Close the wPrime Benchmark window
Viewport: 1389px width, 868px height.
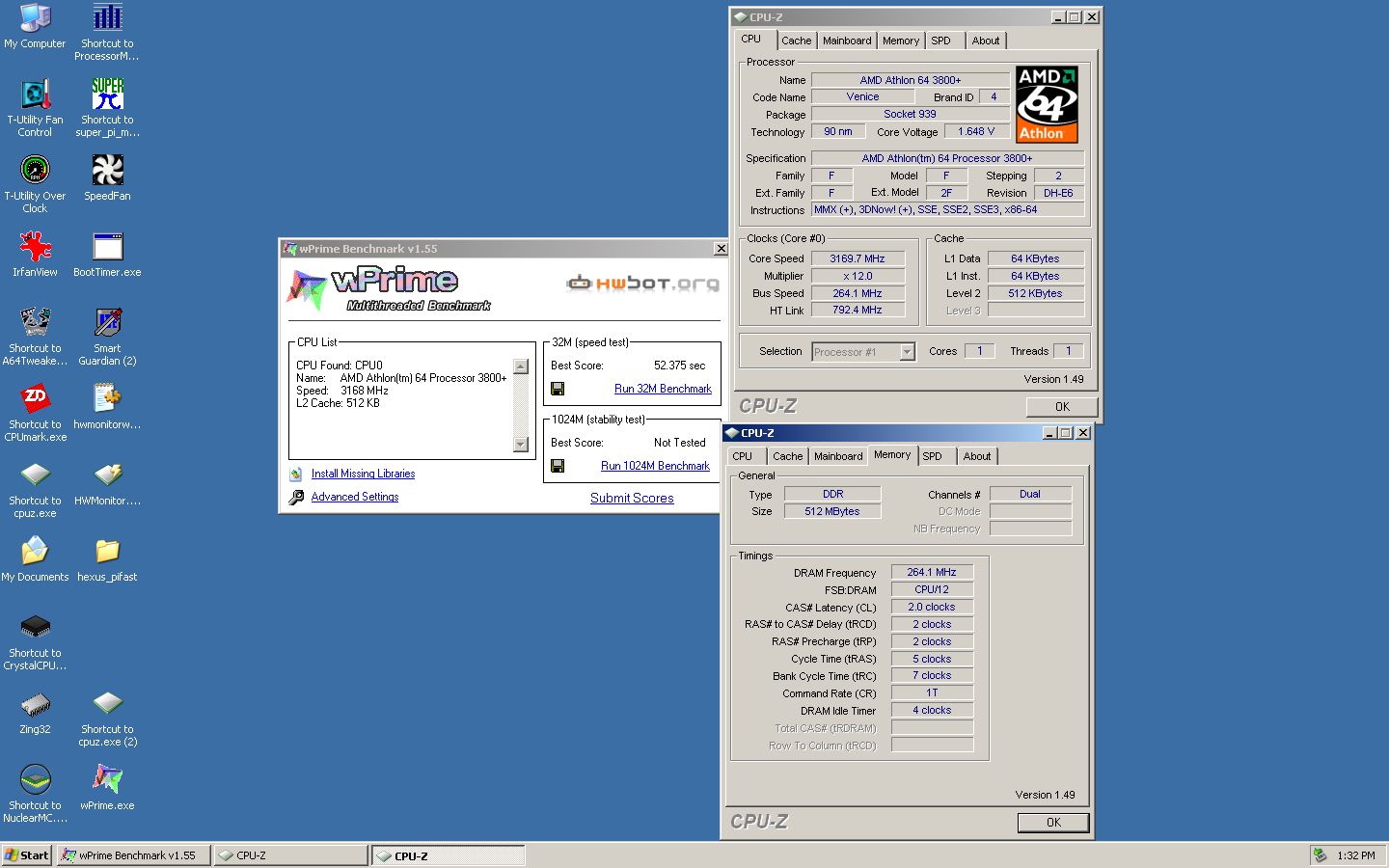[x=721, y=249]
